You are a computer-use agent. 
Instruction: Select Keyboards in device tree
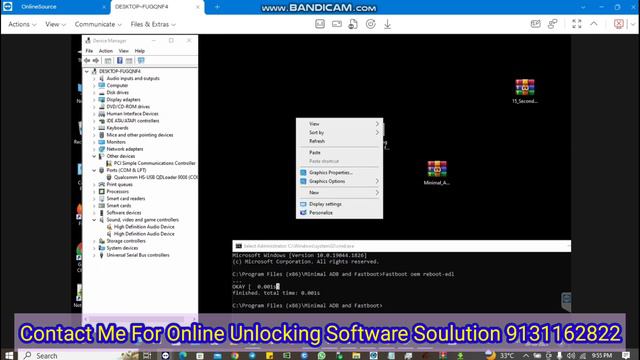(117, 128)
